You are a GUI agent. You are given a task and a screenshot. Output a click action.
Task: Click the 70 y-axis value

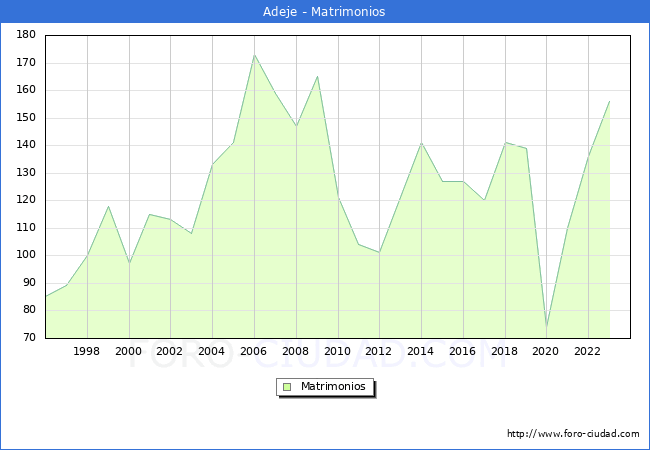(29, 338)
